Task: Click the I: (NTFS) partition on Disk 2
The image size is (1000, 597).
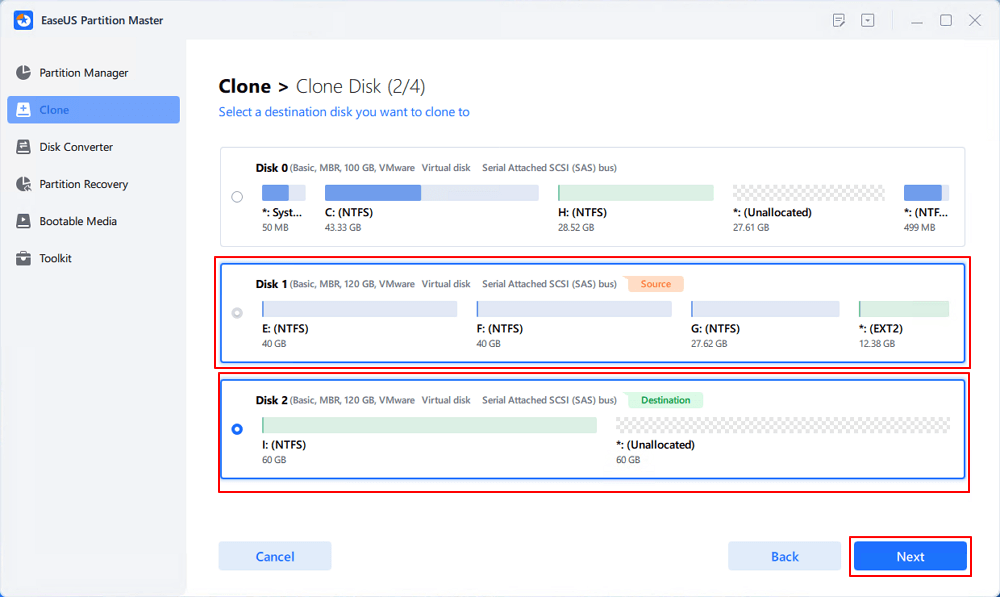Action: (x=429, y=425)
